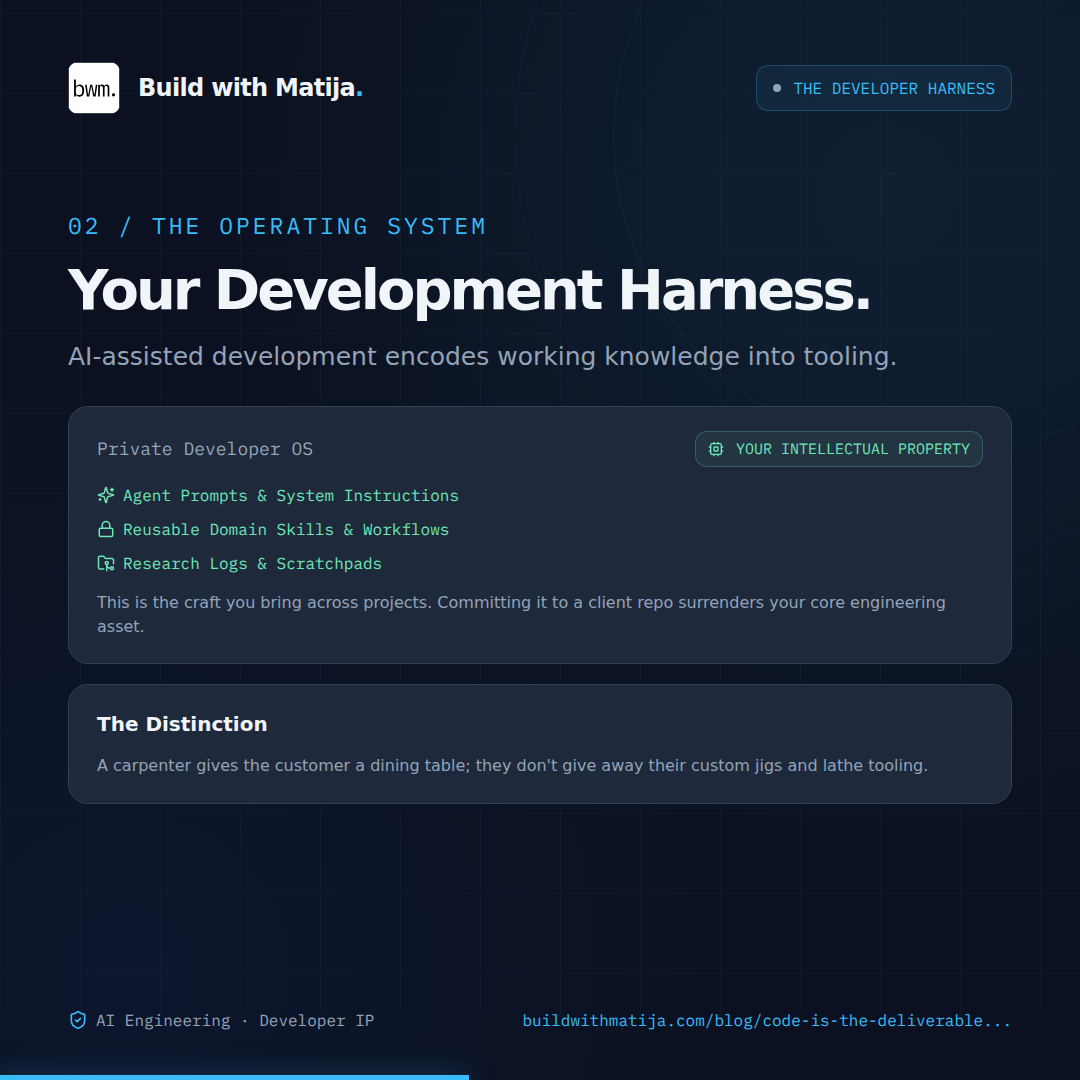Click 'Research Logs & Scratchpads' item
Screen dimensions: 1080x1080
[252, 563]
